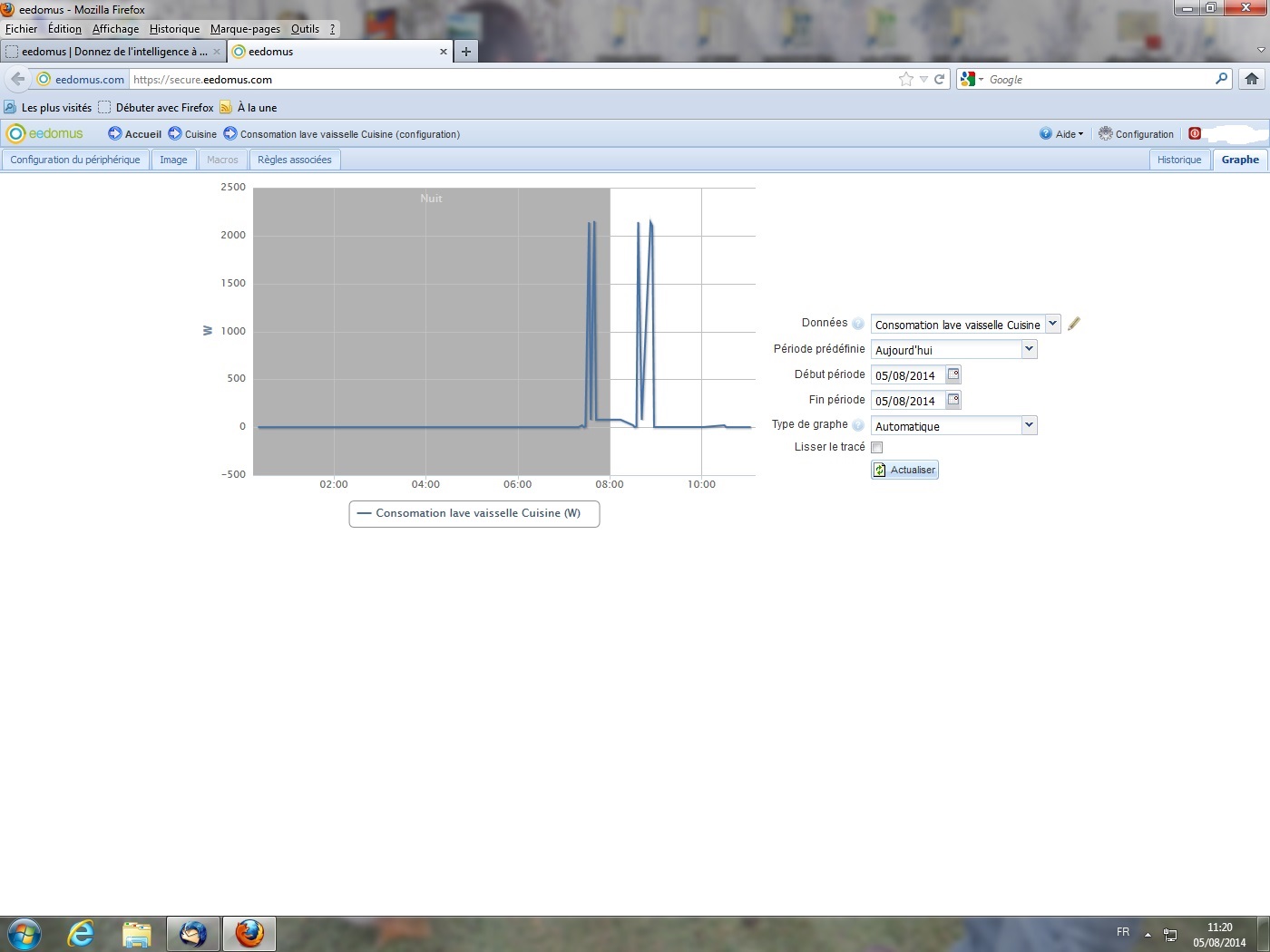1270x952 pixels.
Task: Click the help icon next to Données
Action: [x=858, y=324]
